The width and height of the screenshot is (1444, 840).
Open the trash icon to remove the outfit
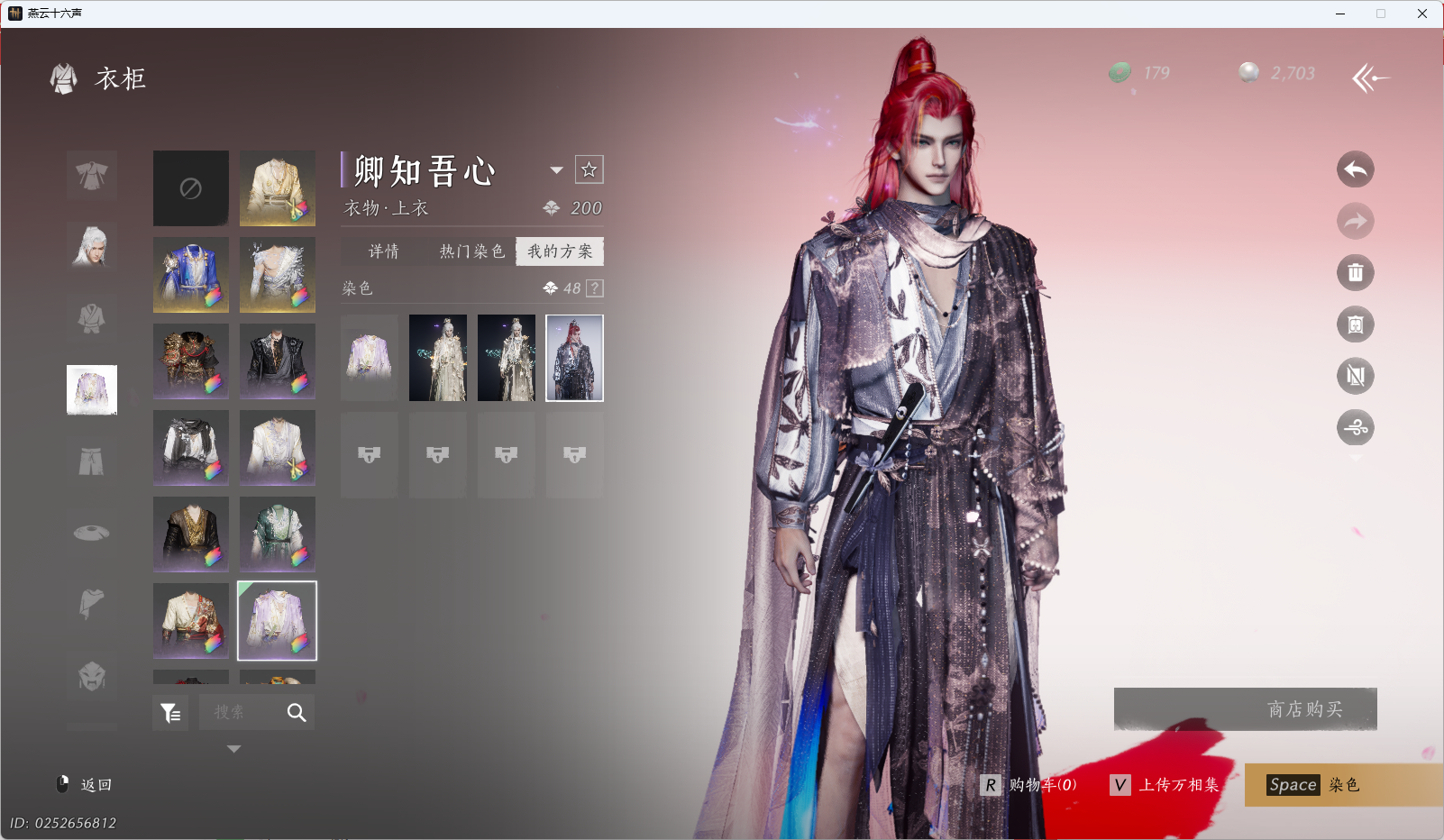click(x=1356, y=272)
